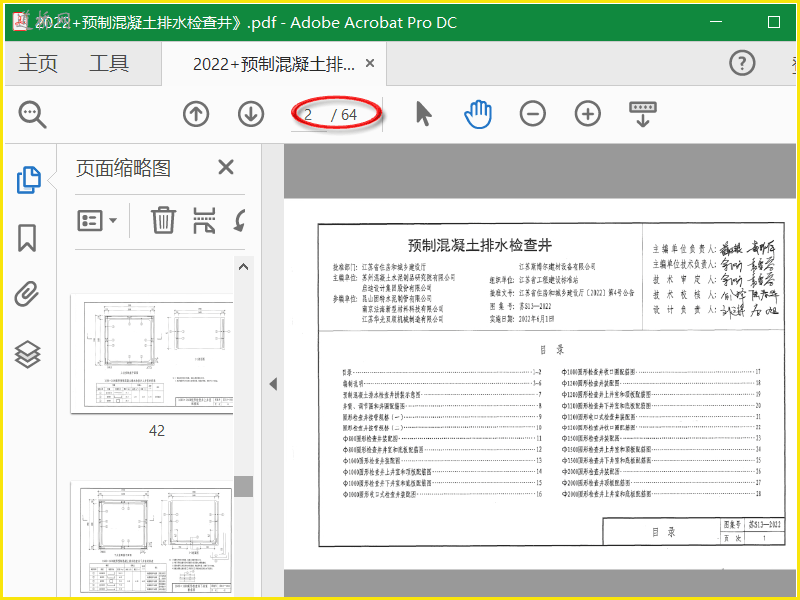The width and height of the screenshot is (800, 600).
Task: Zoom in with the plus button
Action: [x=588, y=114]
